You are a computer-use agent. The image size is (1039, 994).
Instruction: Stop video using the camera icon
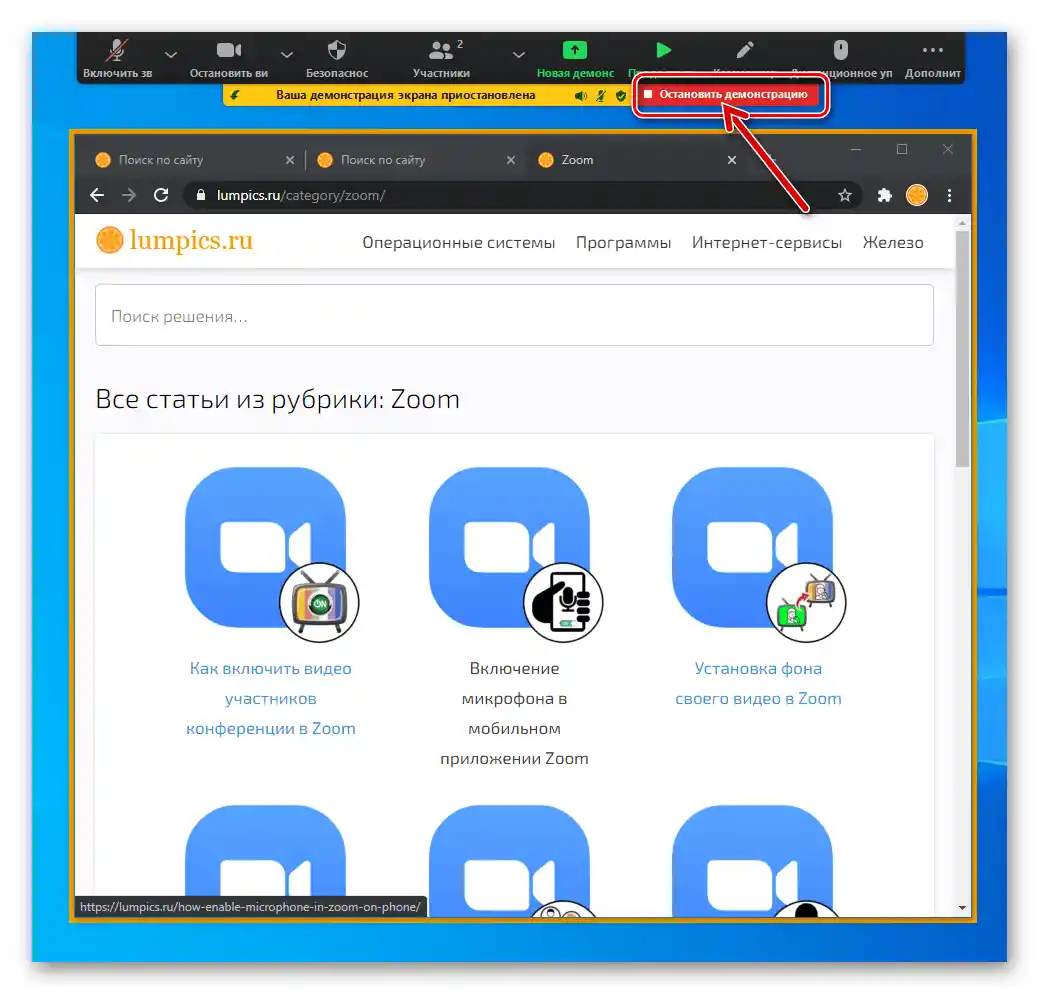(228, 49)
